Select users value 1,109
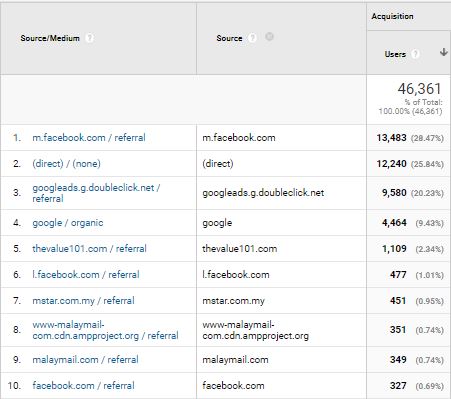This screenshot has width=451, height=399. (394, 249)
